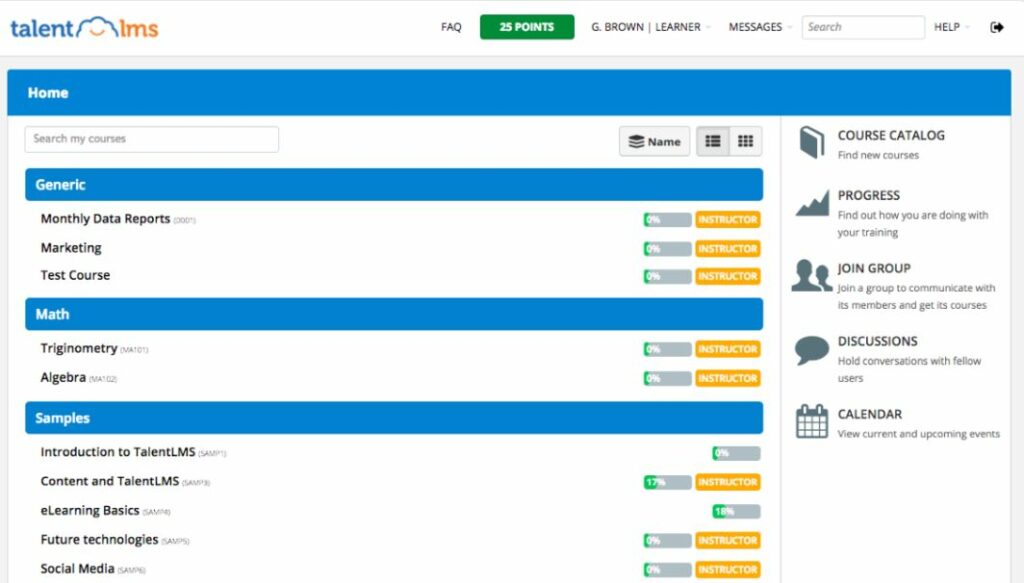Click 18% progress bar of eLearning Basics
The image size is (1024, 583).
point(736,511)
